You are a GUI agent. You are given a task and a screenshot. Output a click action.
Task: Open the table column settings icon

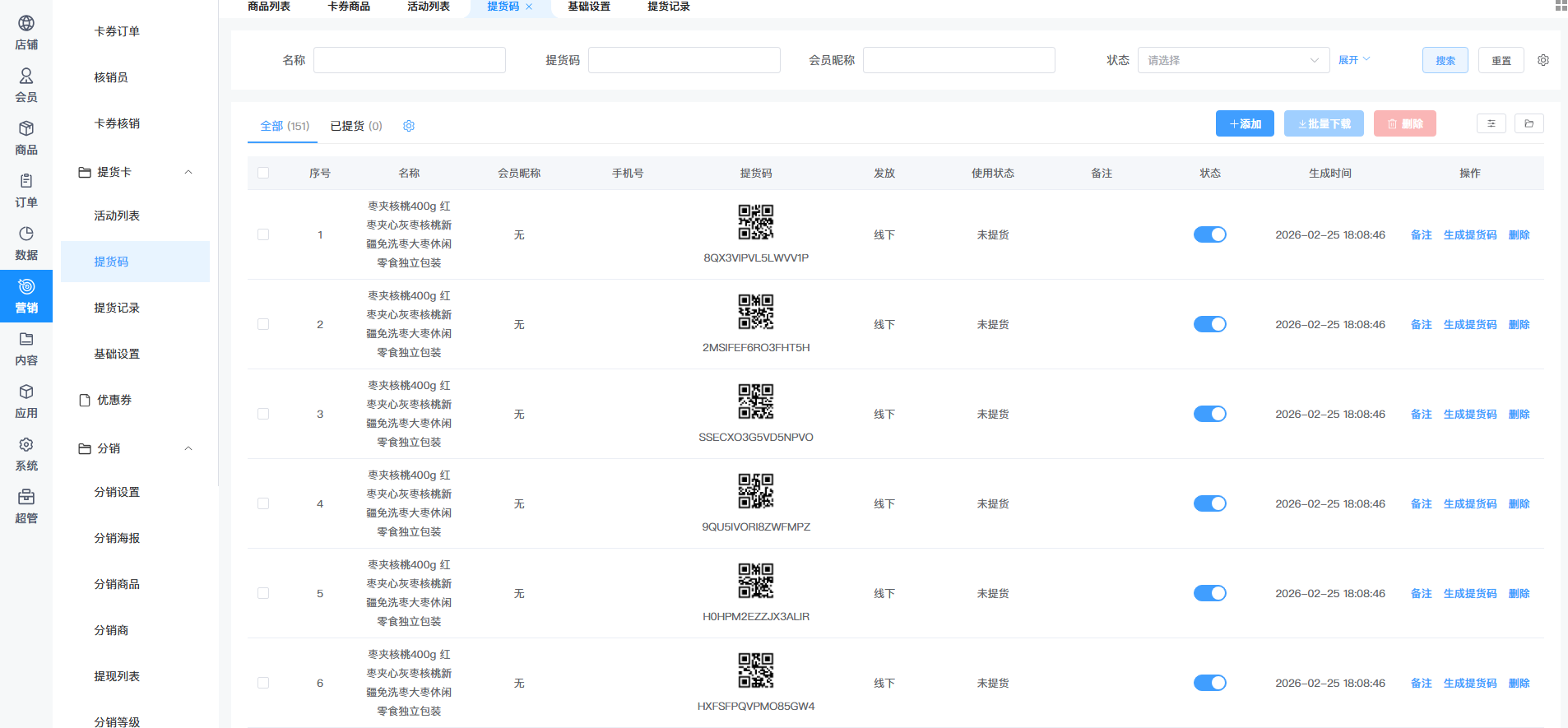(x=1491, y=123)
